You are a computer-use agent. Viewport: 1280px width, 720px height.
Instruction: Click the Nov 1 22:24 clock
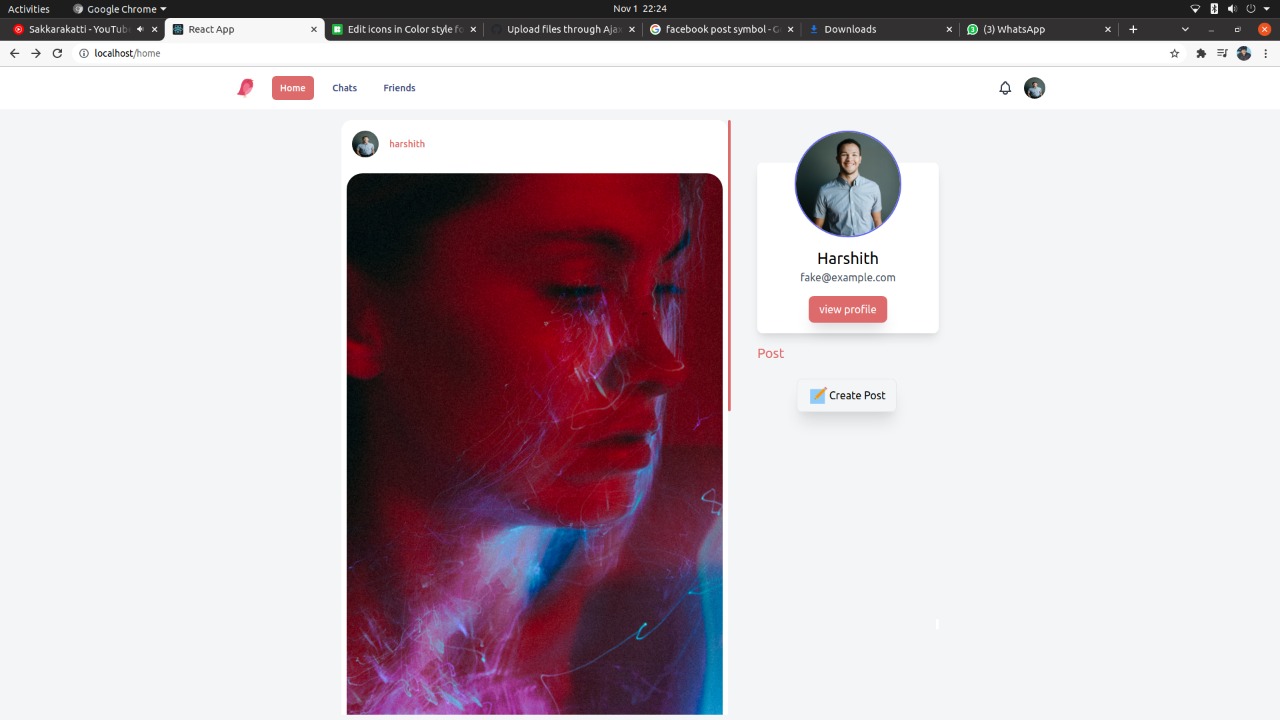640,9
